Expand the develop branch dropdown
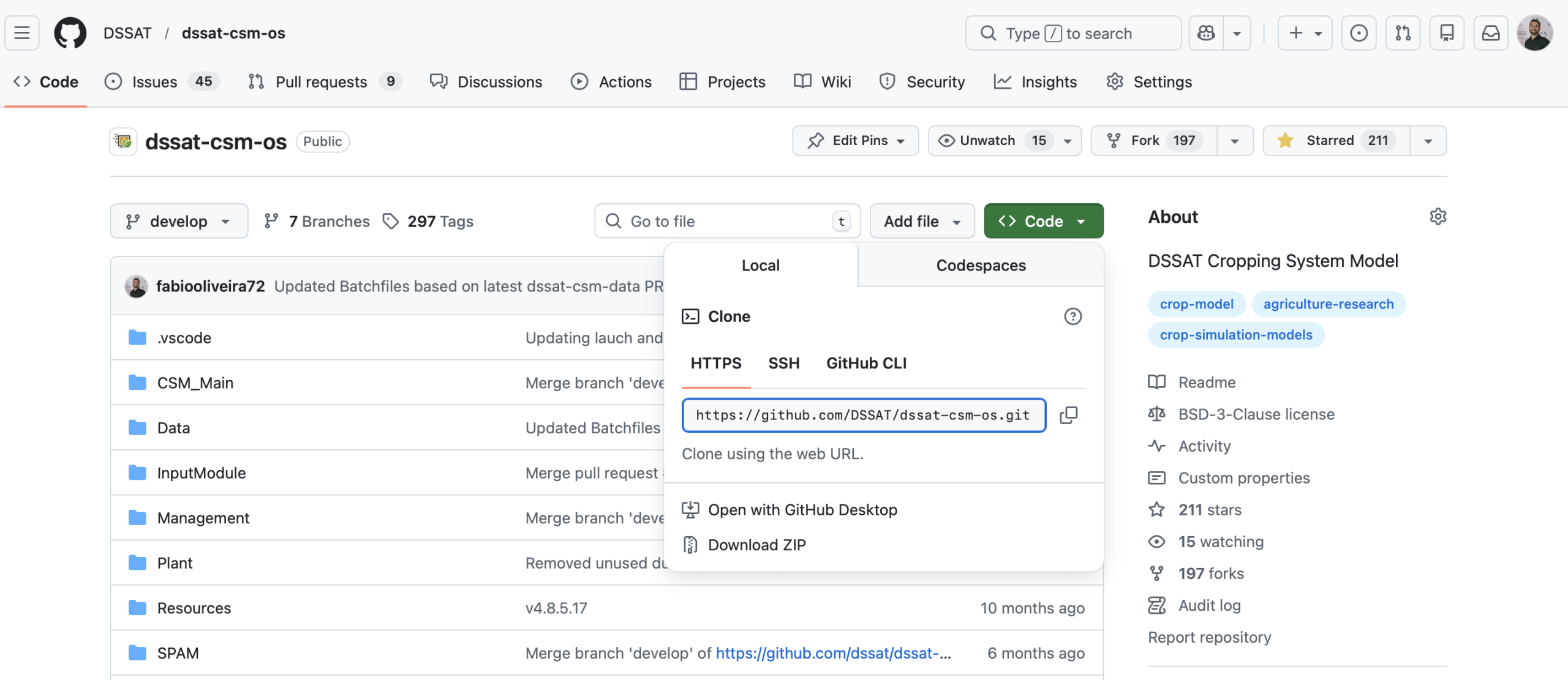The image size is (1568, 680). [x=178, y=222]
